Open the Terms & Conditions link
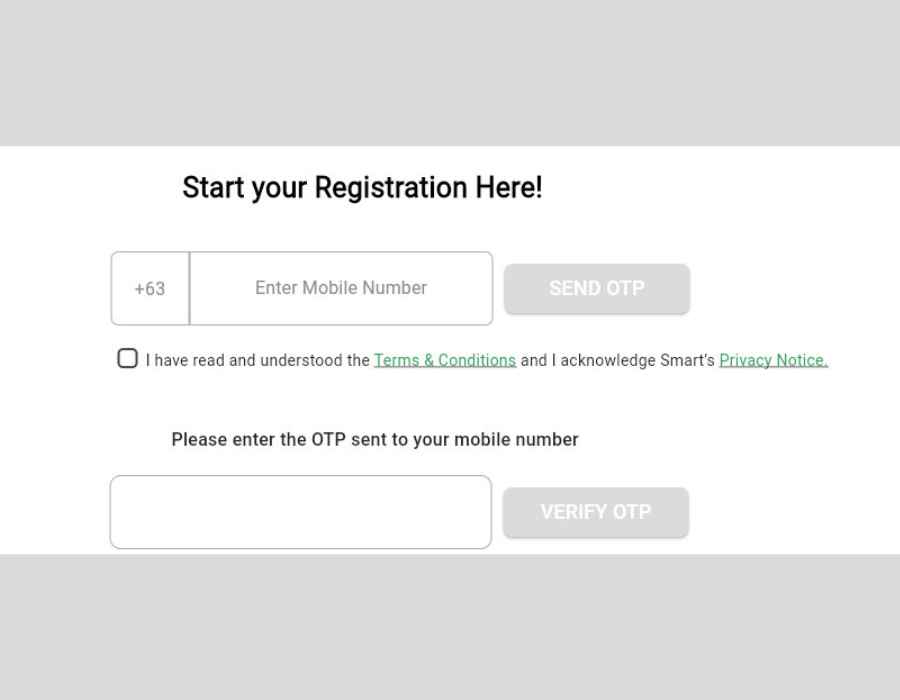The image size is (900, 700). (x=445, y=360)
